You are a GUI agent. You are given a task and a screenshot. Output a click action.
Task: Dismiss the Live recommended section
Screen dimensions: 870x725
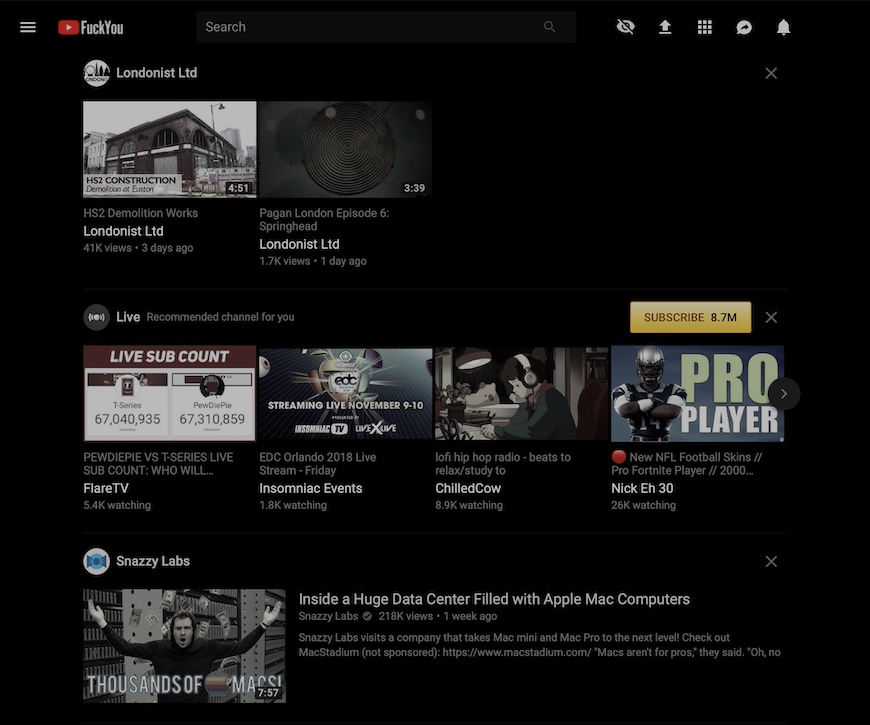point(771,317)
